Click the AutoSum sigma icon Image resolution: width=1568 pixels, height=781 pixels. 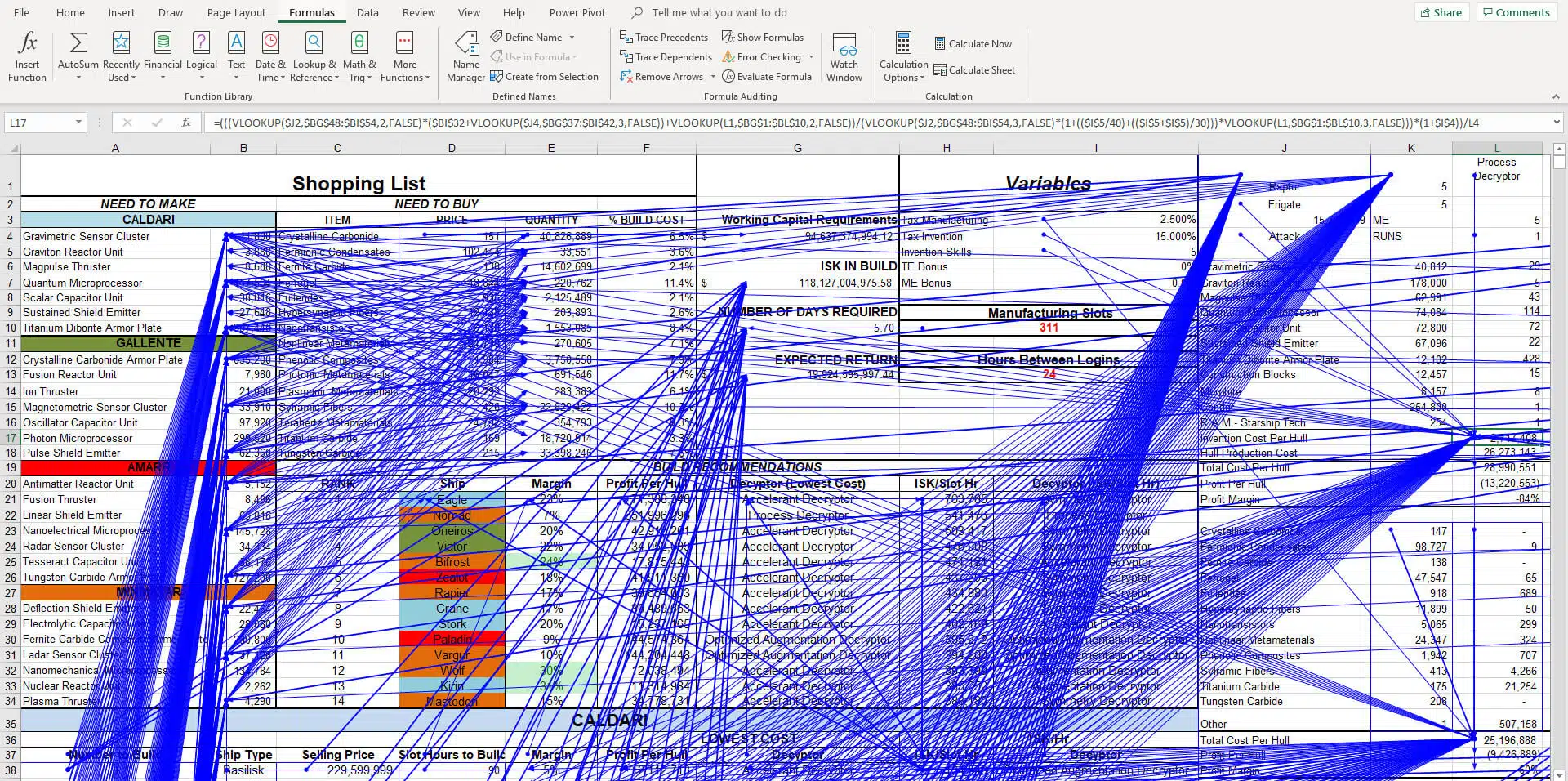click(78, 42)
